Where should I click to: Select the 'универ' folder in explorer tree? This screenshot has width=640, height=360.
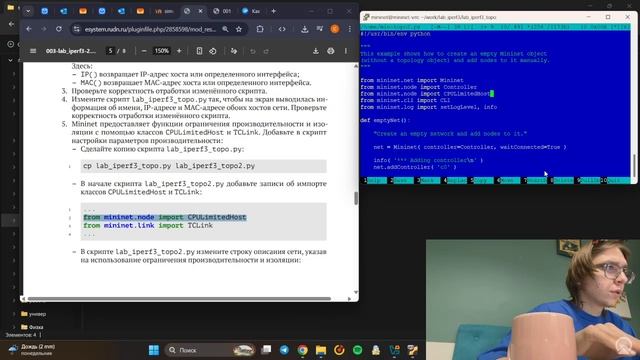[x=33, y=314]
